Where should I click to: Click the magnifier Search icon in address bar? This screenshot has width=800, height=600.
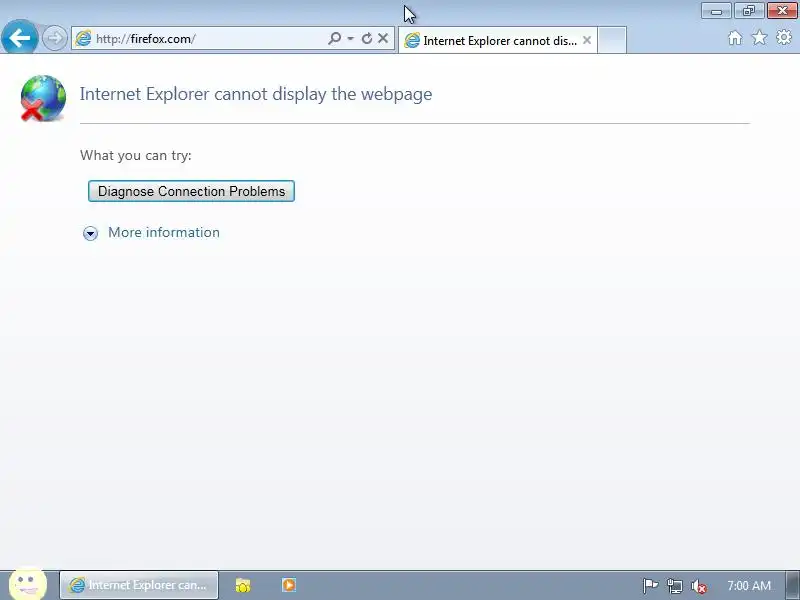334,38
